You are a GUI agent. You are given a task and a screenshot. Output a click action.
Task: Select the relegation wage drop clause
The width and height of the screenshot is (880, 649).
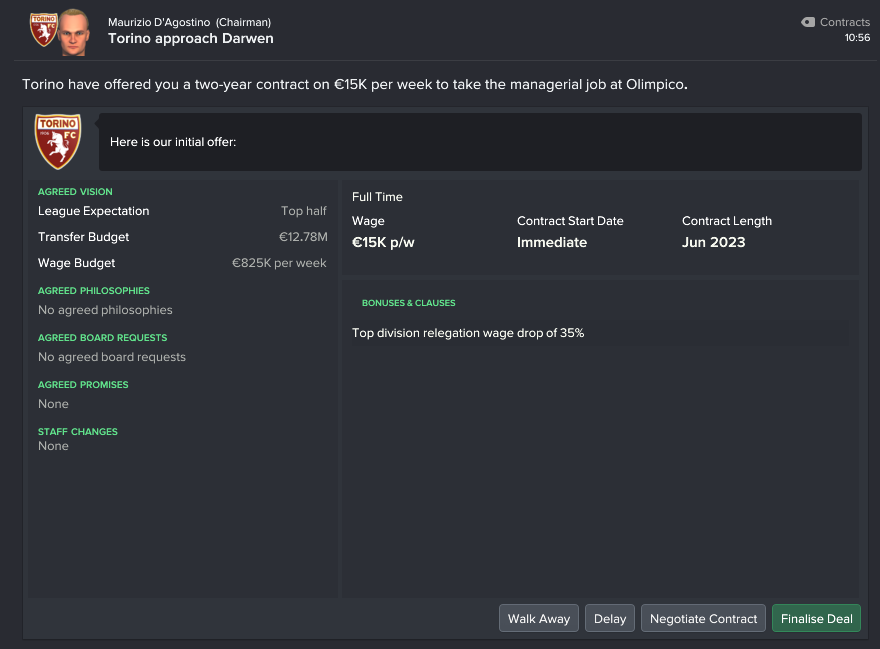468,333
